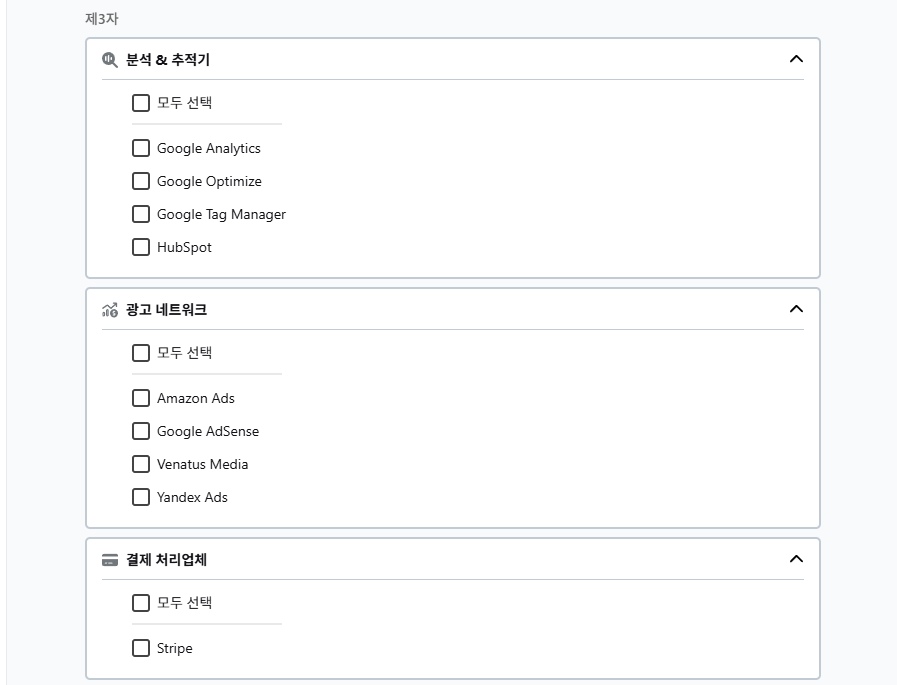Collapse the 결제 처리업체 section chevron
Image resolution: width=897 pixels, height=685 pixels.
[796, 559]
